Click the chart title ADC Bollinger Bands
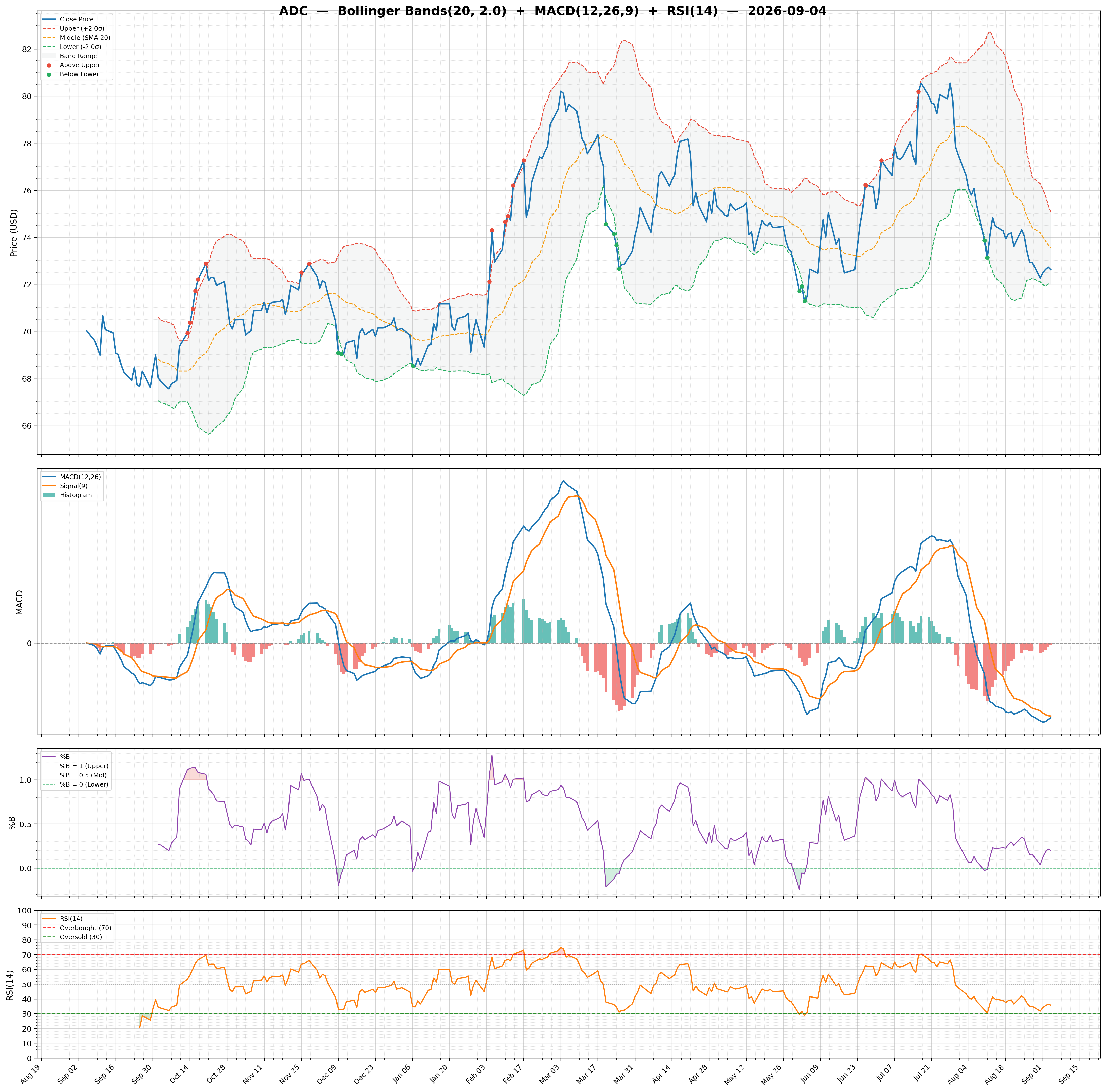 [x=552, y=11]
